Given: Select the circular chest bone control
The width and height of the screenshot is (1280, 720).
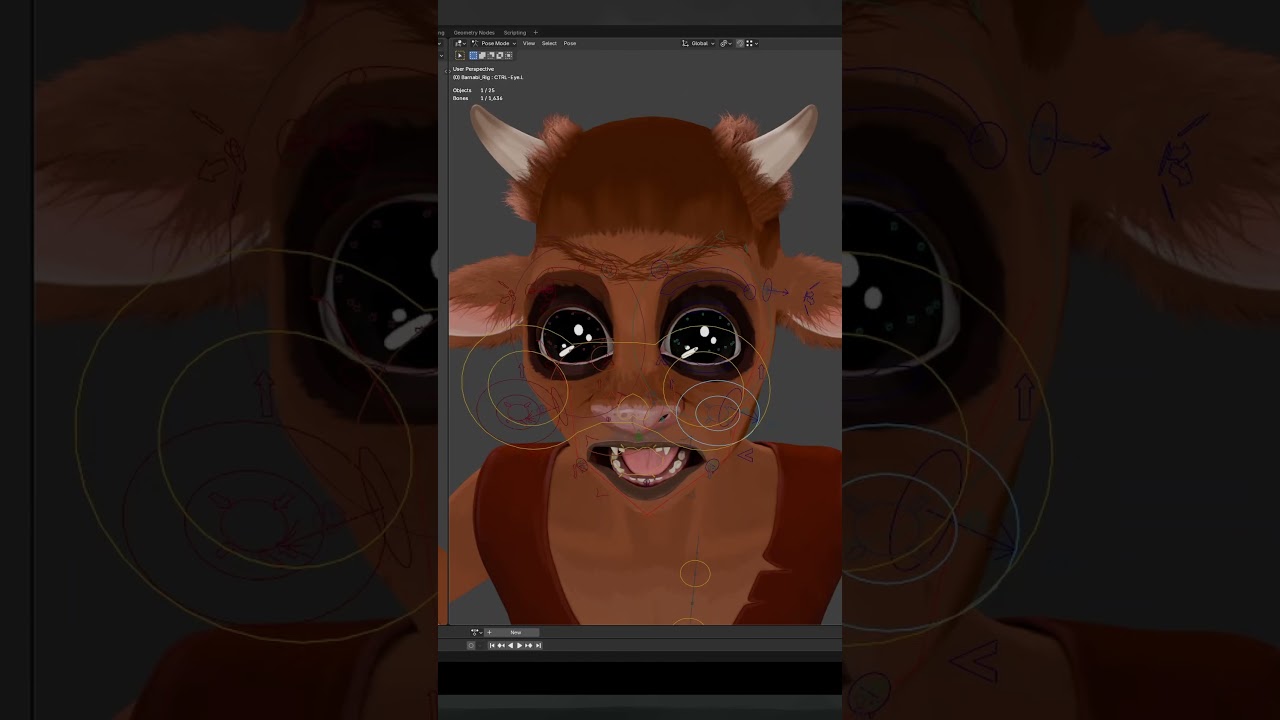Looking at the screenshot, I should pos(695,573).
